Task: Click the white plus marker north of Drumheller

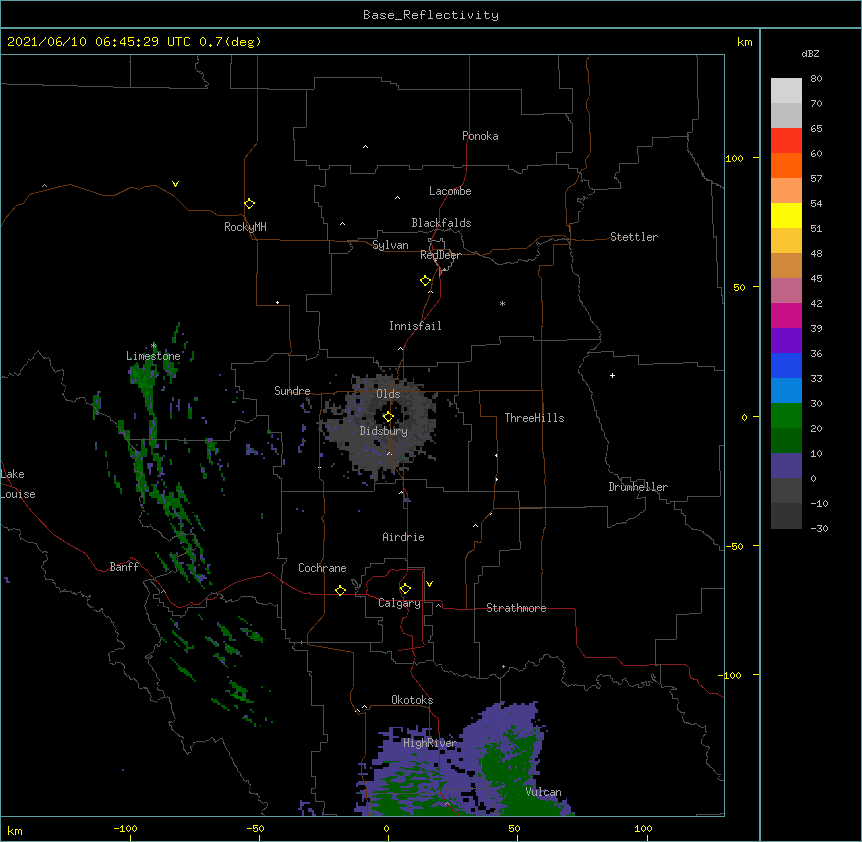Action: tap(612, 375)
